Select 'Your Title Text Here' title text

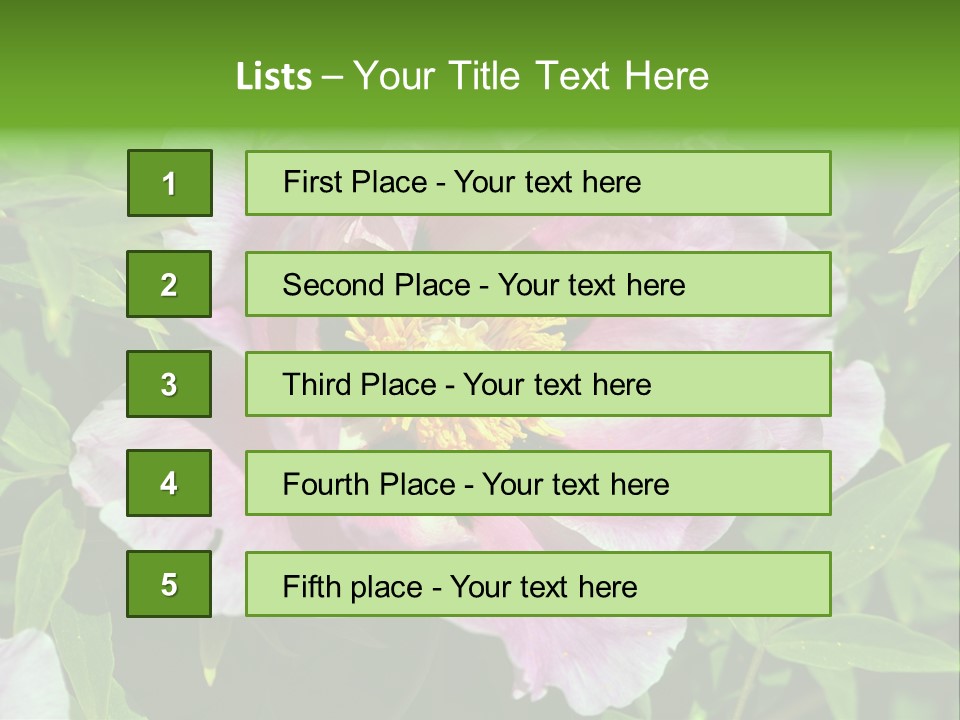pyautogui.click(x=531, y=77)
